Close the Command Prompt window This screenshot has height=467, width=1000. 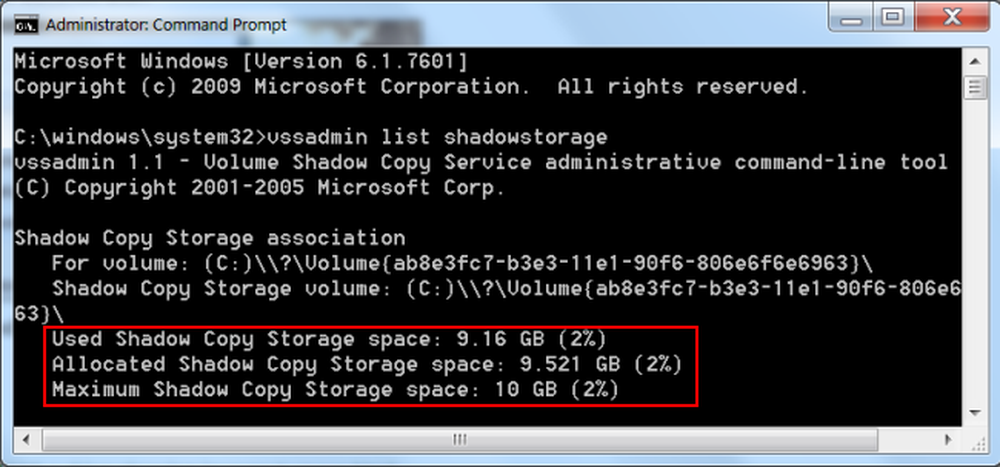952,19
